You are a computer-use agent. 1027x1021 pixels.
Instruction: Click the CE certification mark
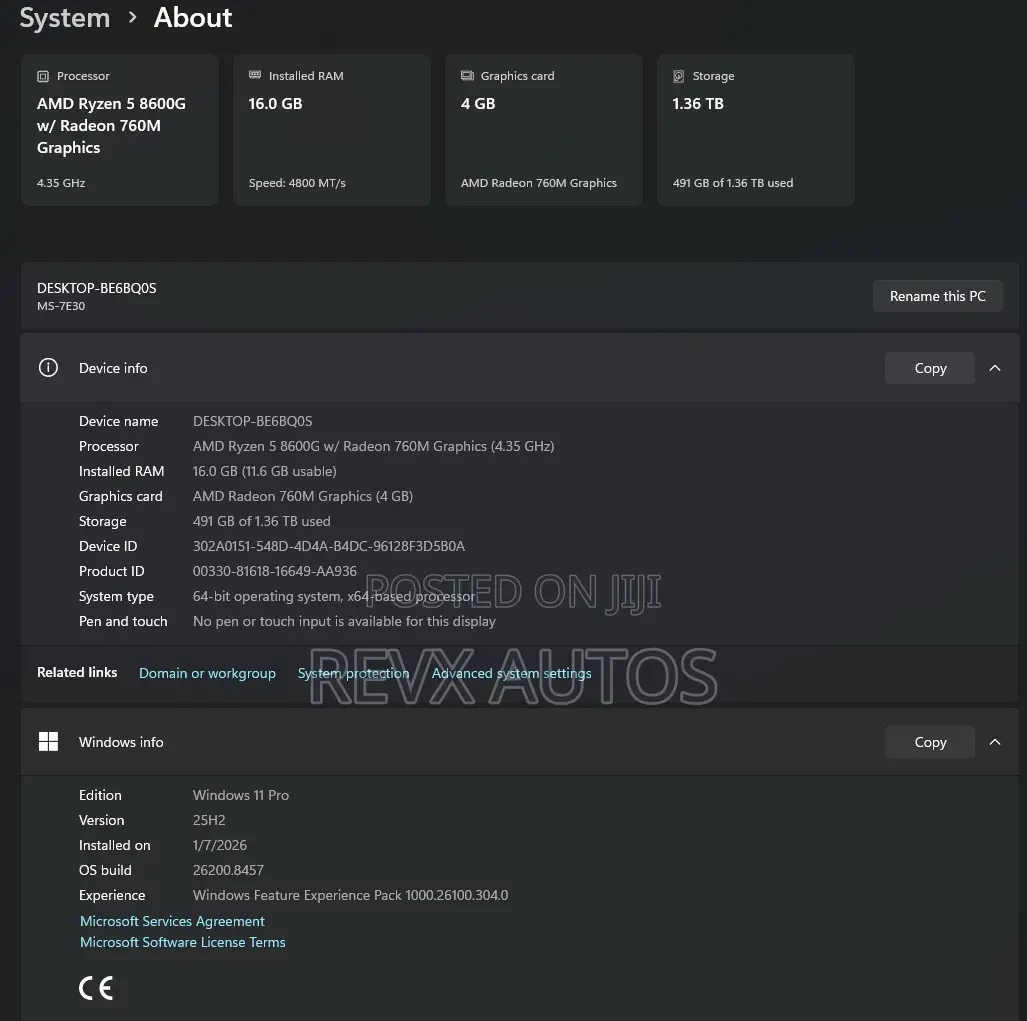pyautogui.click(x=96, y=988)
